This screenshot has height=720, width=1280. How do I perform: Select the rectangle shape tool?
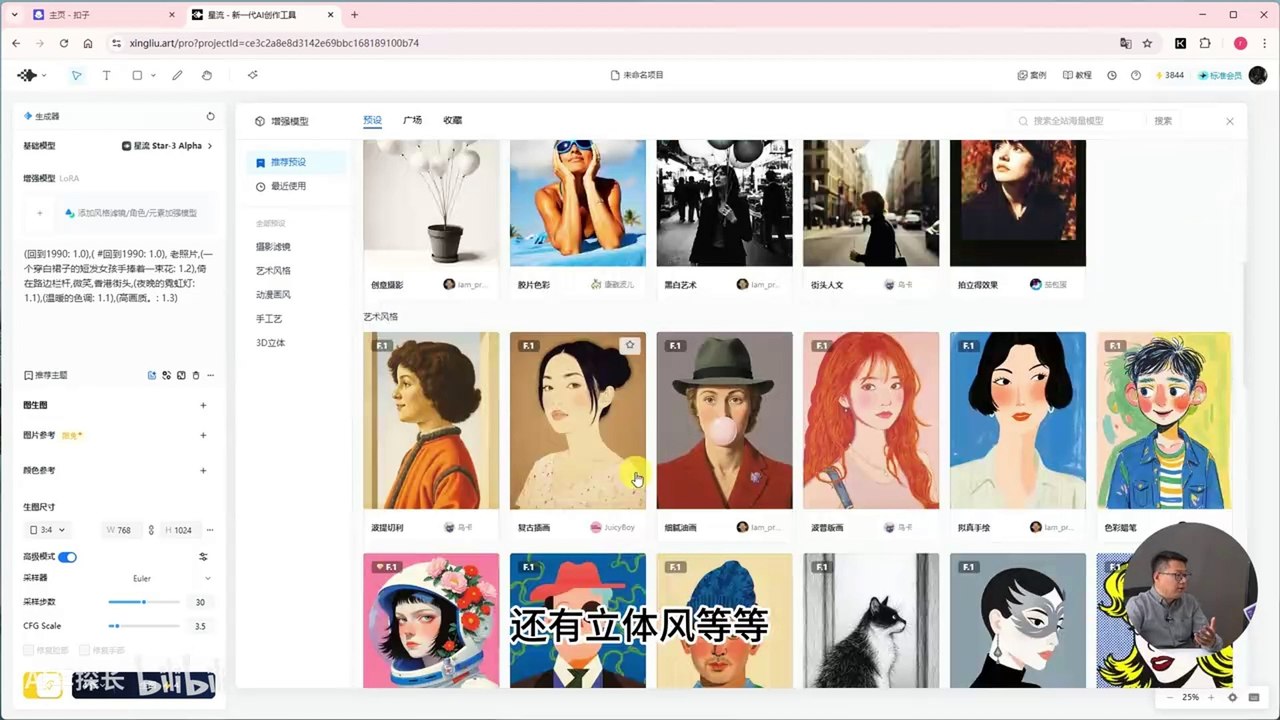(x=137, y=75)
